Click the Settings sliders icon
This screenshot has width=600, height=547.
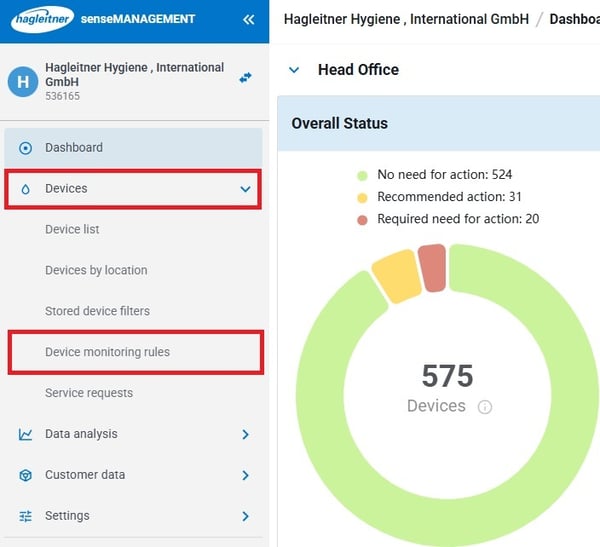(26, 516)
